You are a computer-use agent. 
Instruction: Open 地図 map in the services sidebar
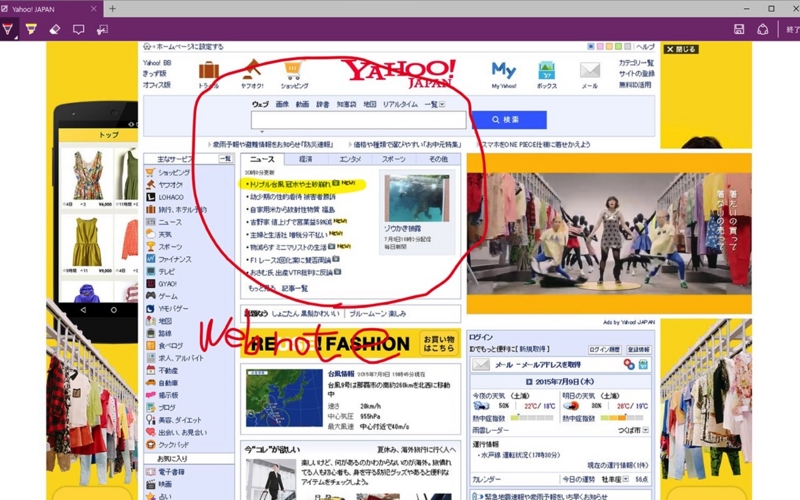[x=165, y=321]
